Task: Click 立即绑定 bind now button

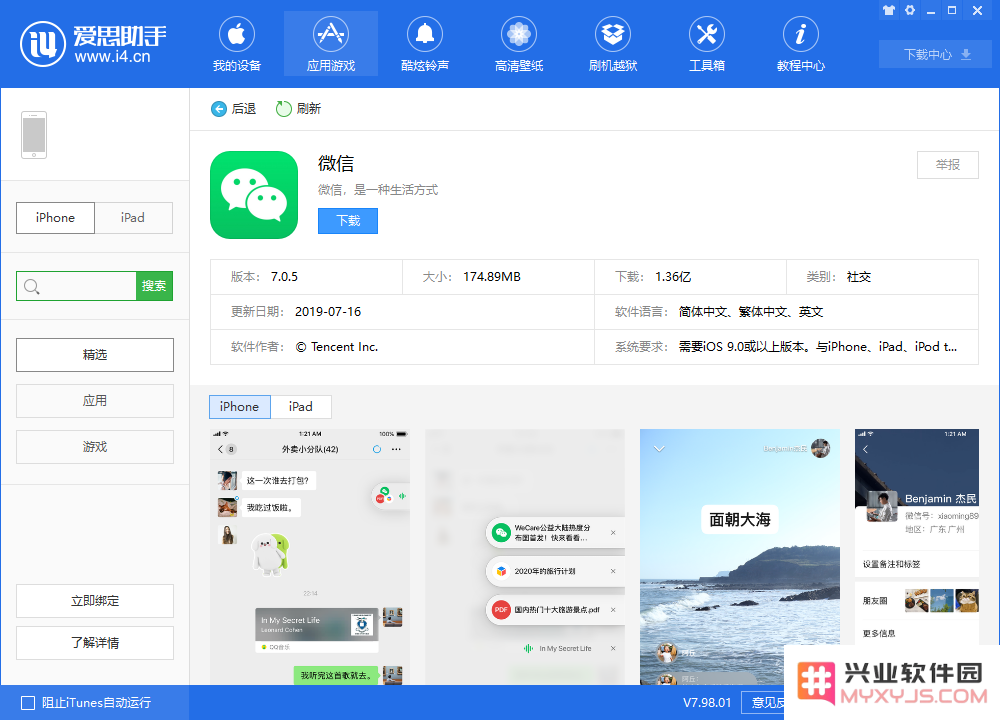Action: point(94,601)
